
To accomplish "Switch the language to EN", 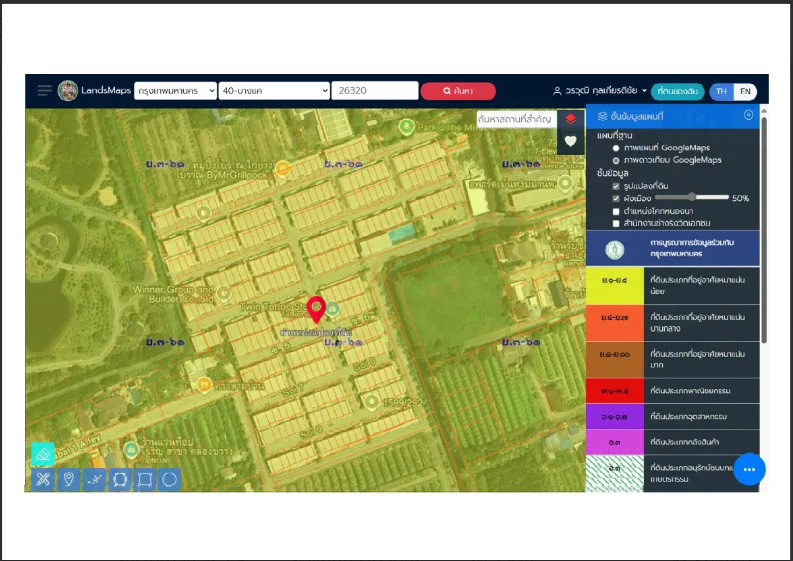I will pos(745,92).
